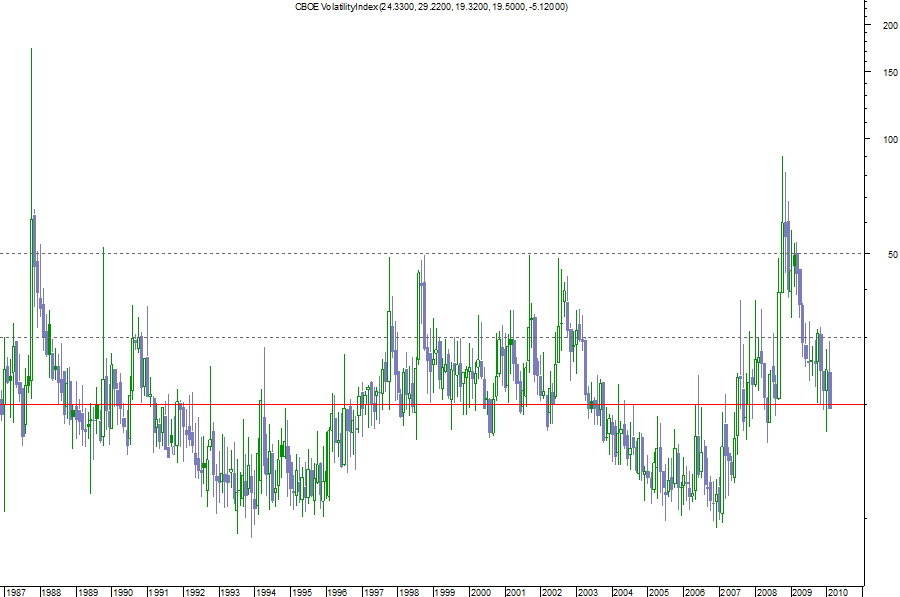Select the 2002 year label on time axis
This screenshot has height=597, width=900.
coord(552,592)
